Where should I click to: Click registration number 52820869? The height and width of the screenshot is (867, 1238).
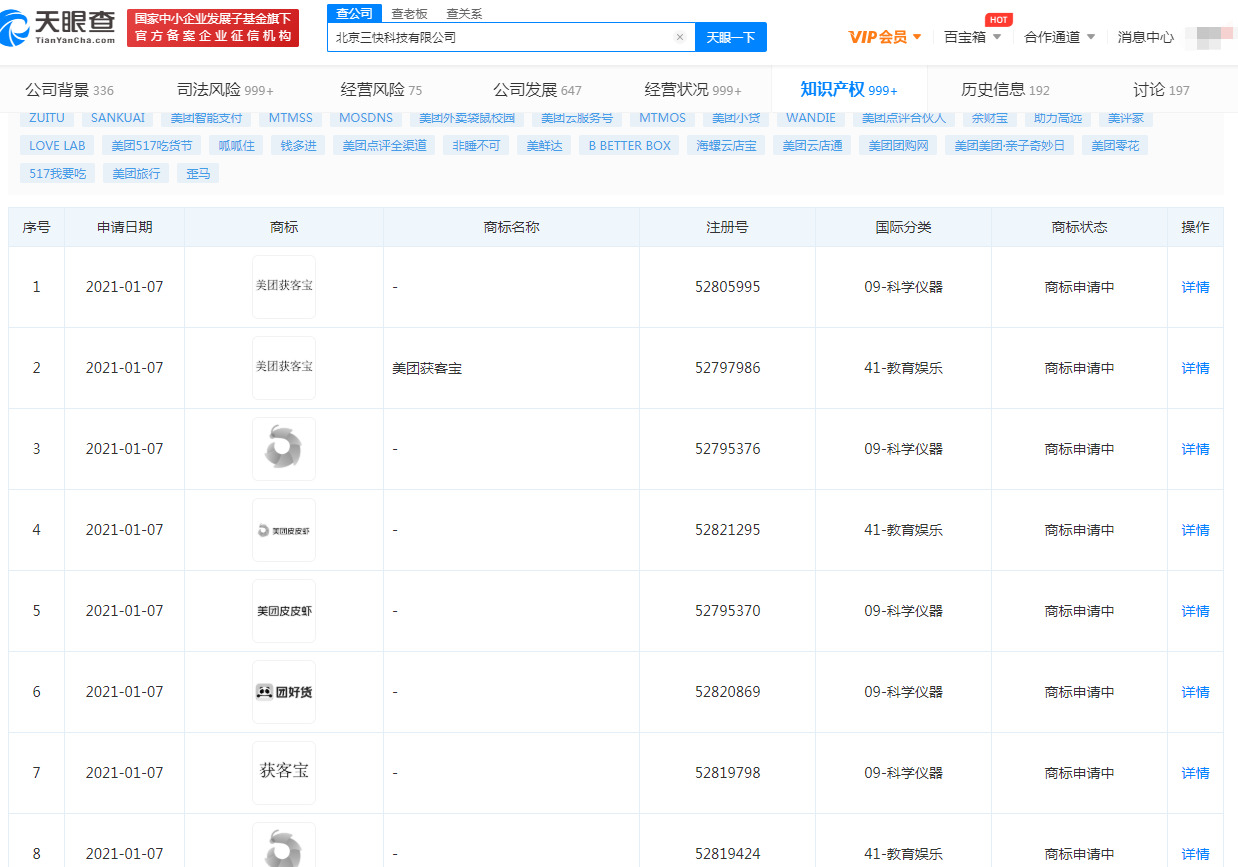(727, 692)
